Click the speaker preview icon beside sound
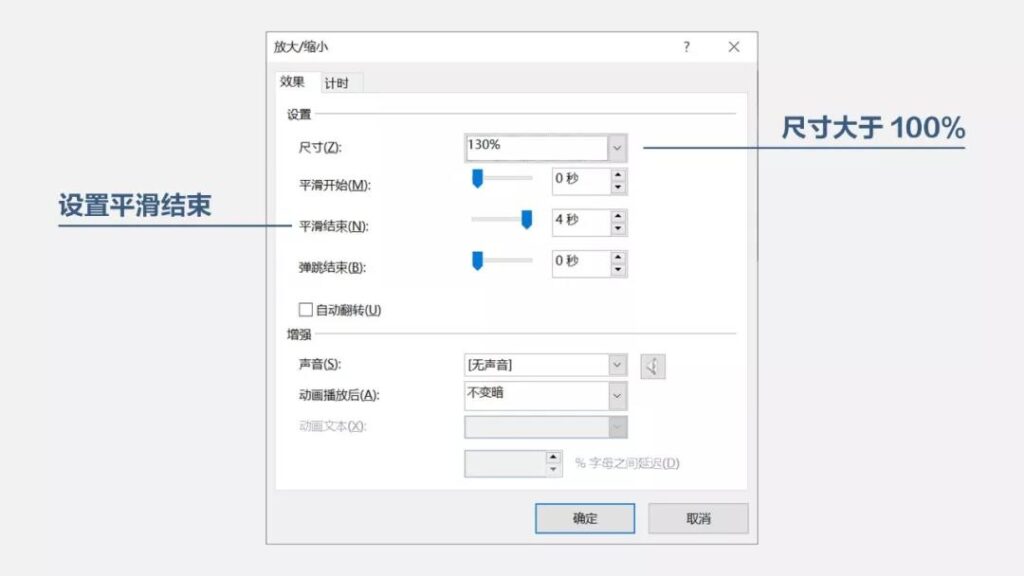This screenshot has height=576, width=1024. tap(652, 366)
